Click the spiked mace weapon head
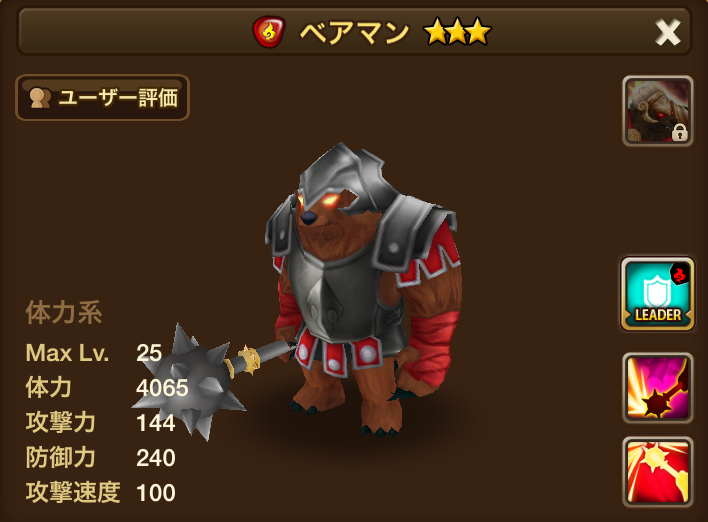 (190, 382)
